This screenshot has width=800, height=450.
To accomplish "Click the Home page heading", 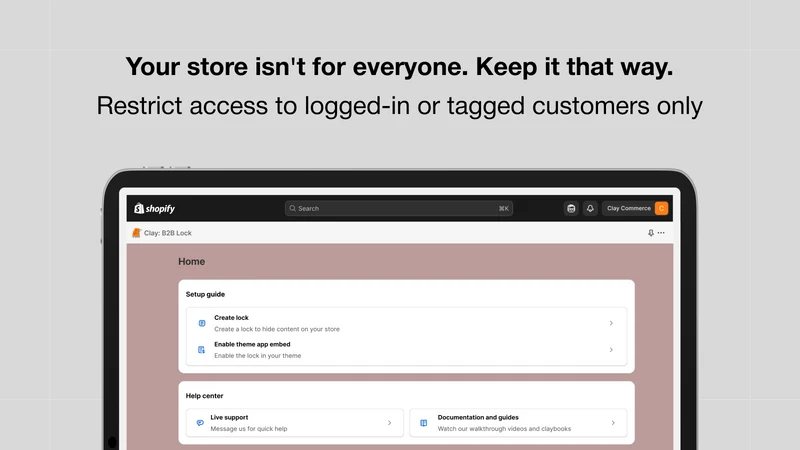I will click(x=191, y=261).
